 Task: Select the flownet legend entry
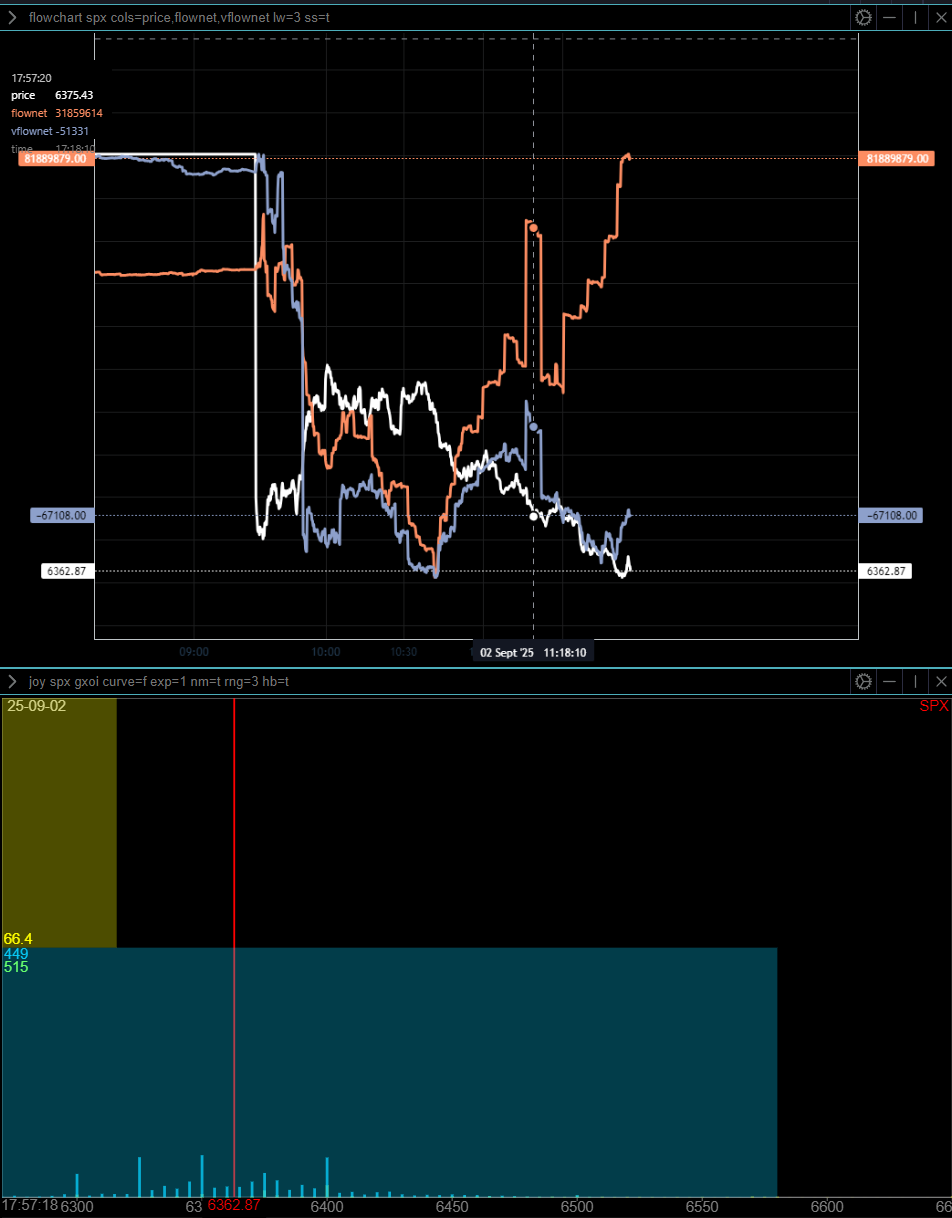tap(57, 113)
